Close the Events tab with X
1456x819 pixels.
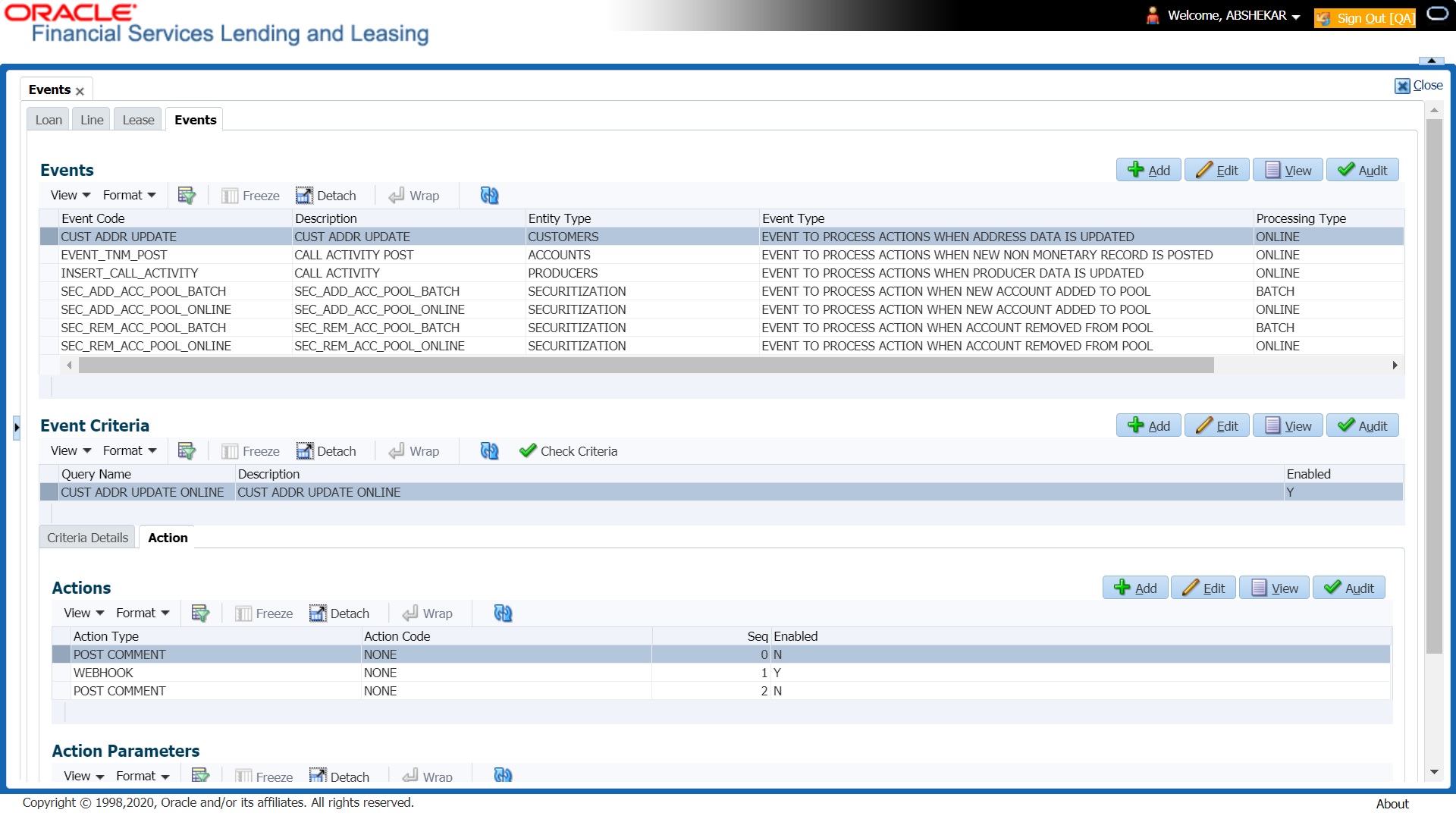click(x=80, y=91)
